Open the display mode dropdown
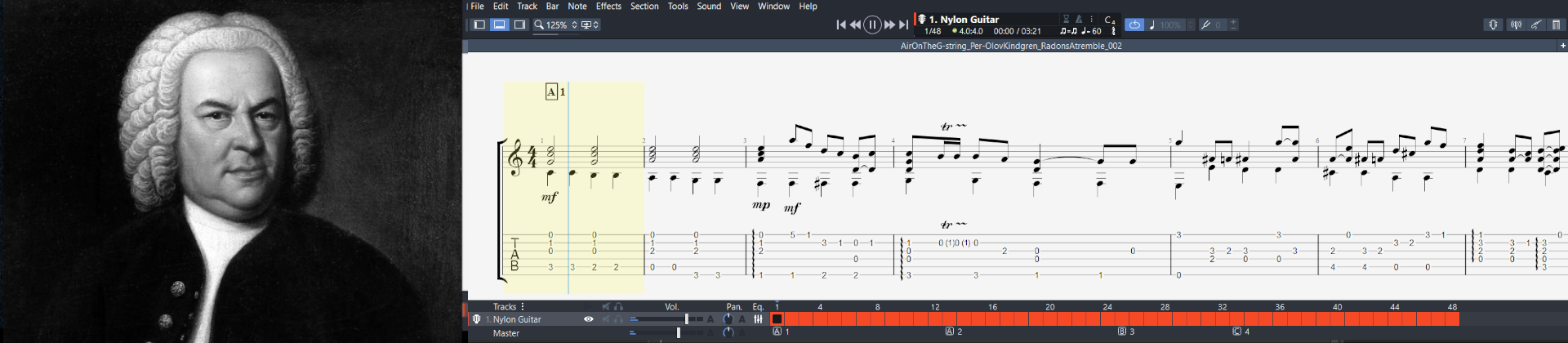Image resolution: width=1568 pixels, height=343 pixels. [590, 24]
